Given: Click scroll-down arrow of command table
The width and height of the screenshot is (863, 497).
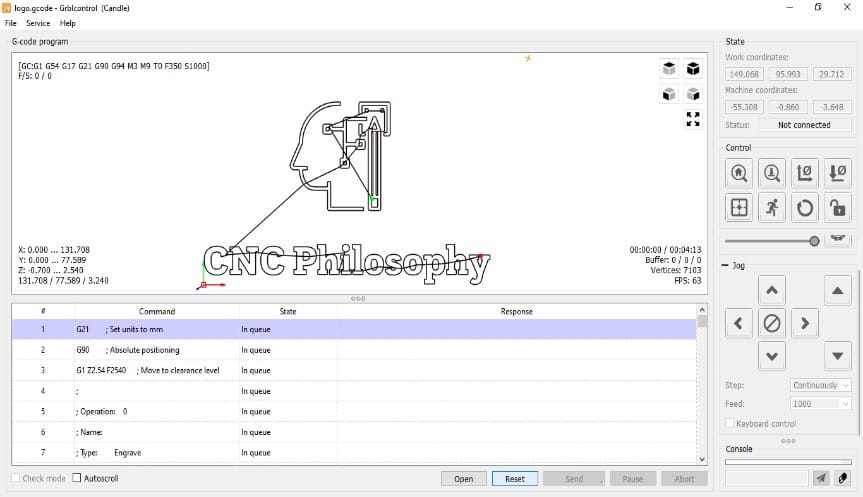Looking at the screenshot, I should point(702,459).
